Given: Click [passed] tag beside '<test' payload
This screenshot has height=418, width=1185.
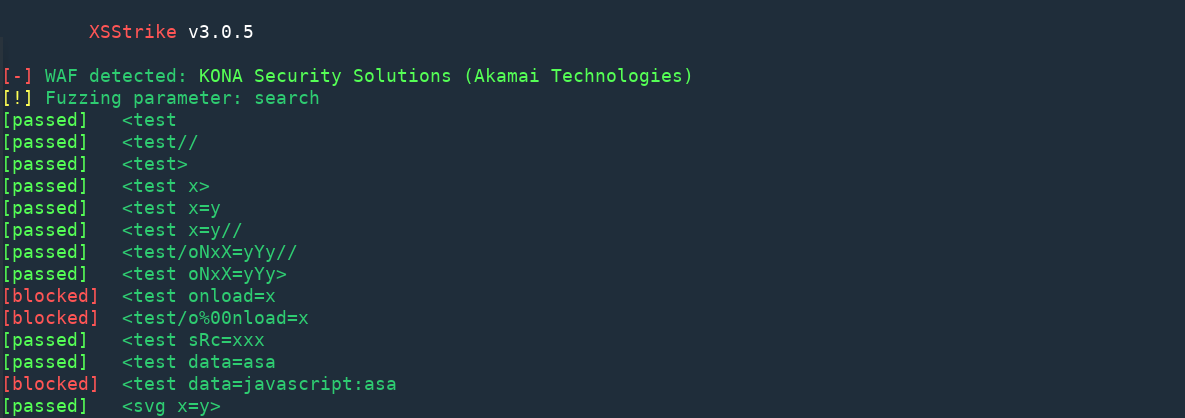Looking at the screenshot, I should (x=45, y=120).
